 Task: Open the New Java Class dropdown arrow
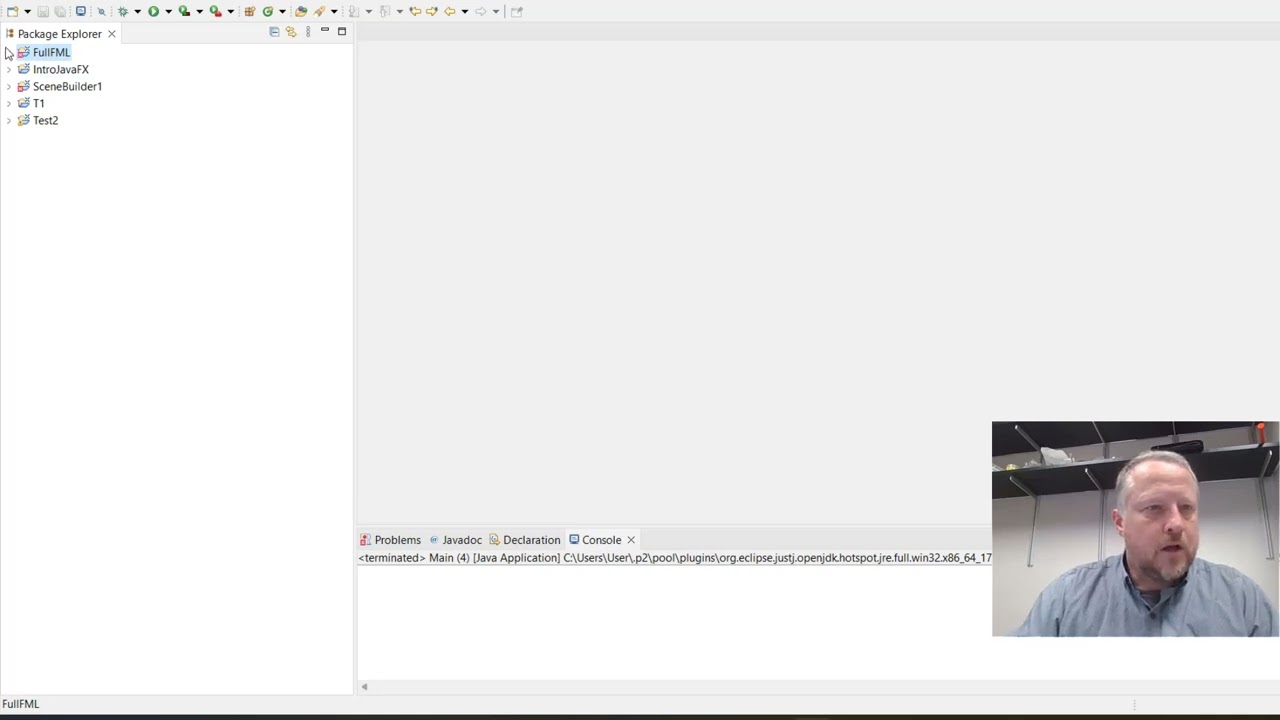[282, 11]
